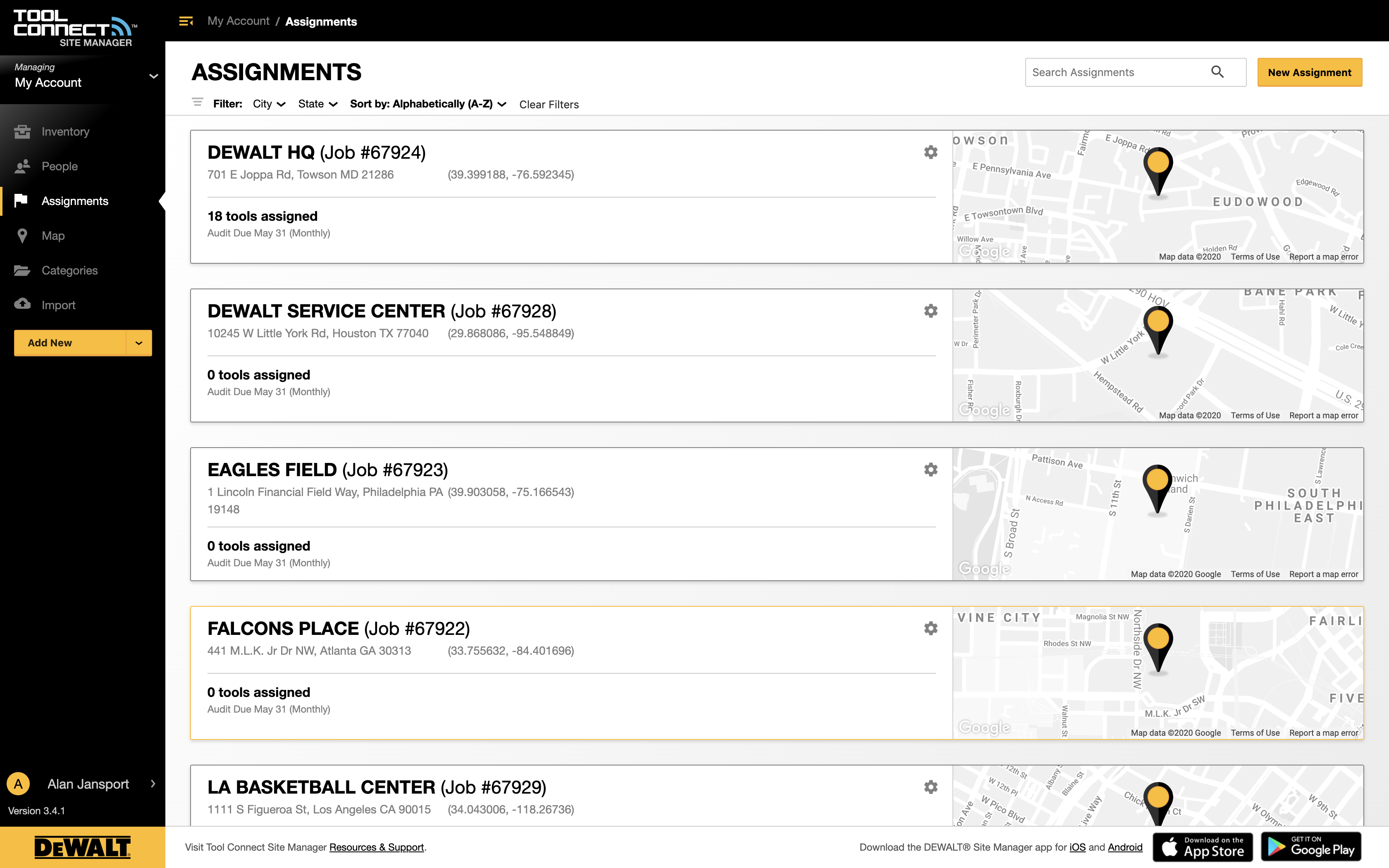This screenshot has height=868, width=1389.
Task: Expand Alan Jansport user menu chevron
Action: pyautogui.click(x=153, y=784)
